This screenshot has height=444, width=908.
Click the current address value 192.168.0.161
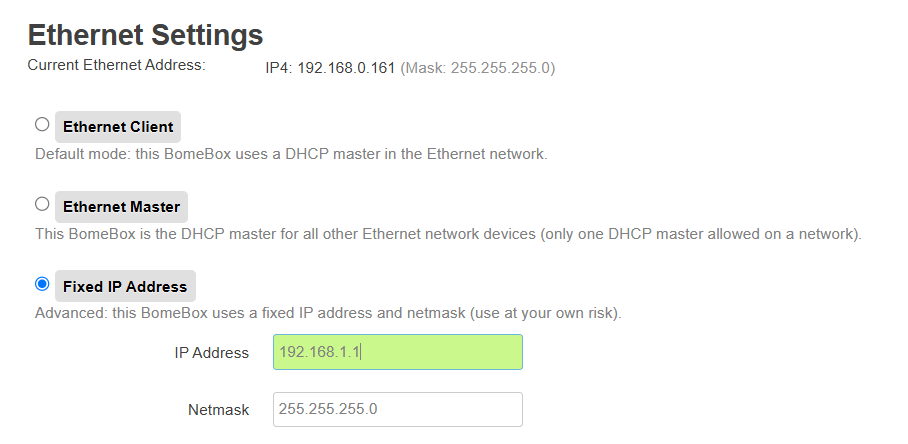[346, 68]
